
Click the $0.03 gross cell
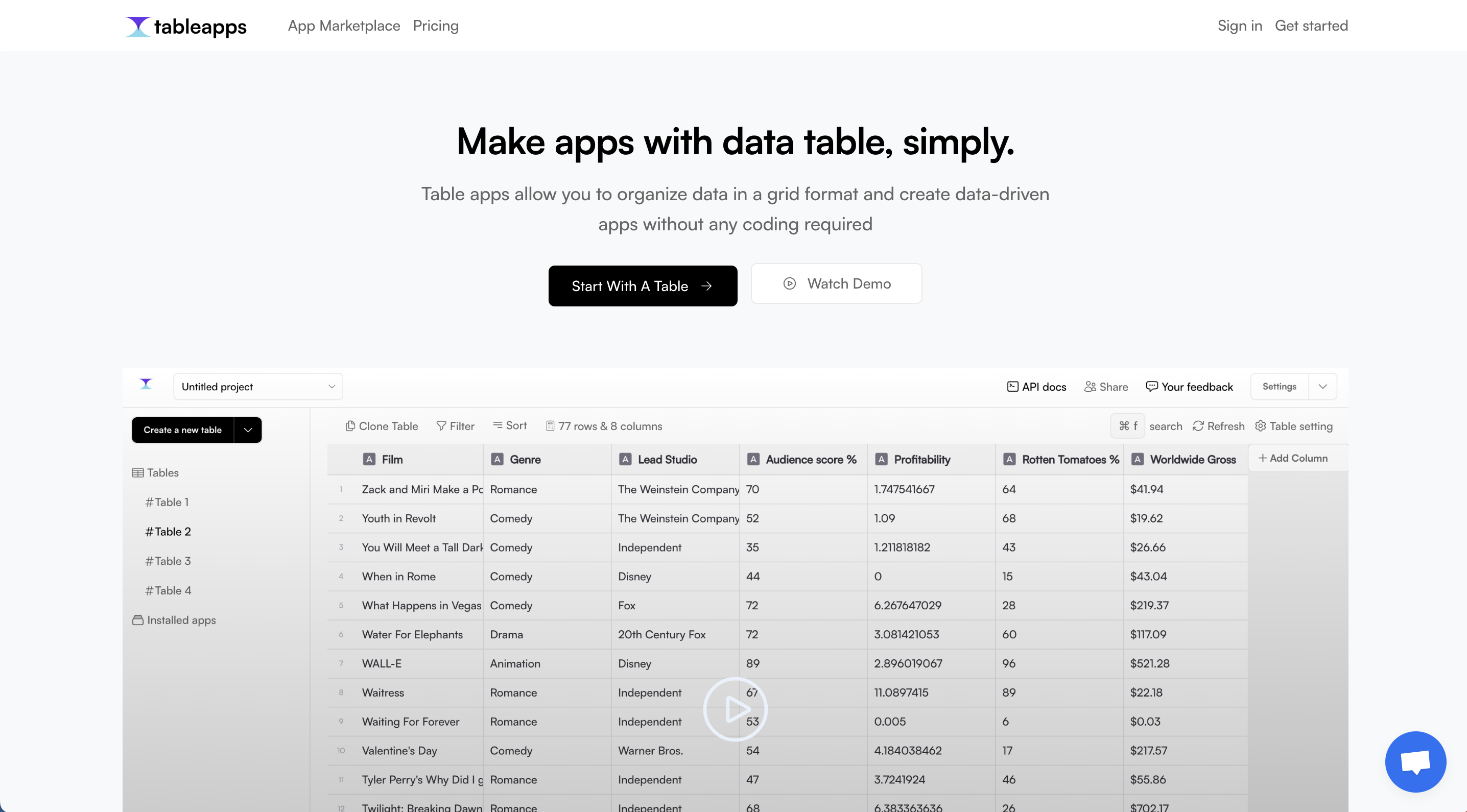(1186, 722)
